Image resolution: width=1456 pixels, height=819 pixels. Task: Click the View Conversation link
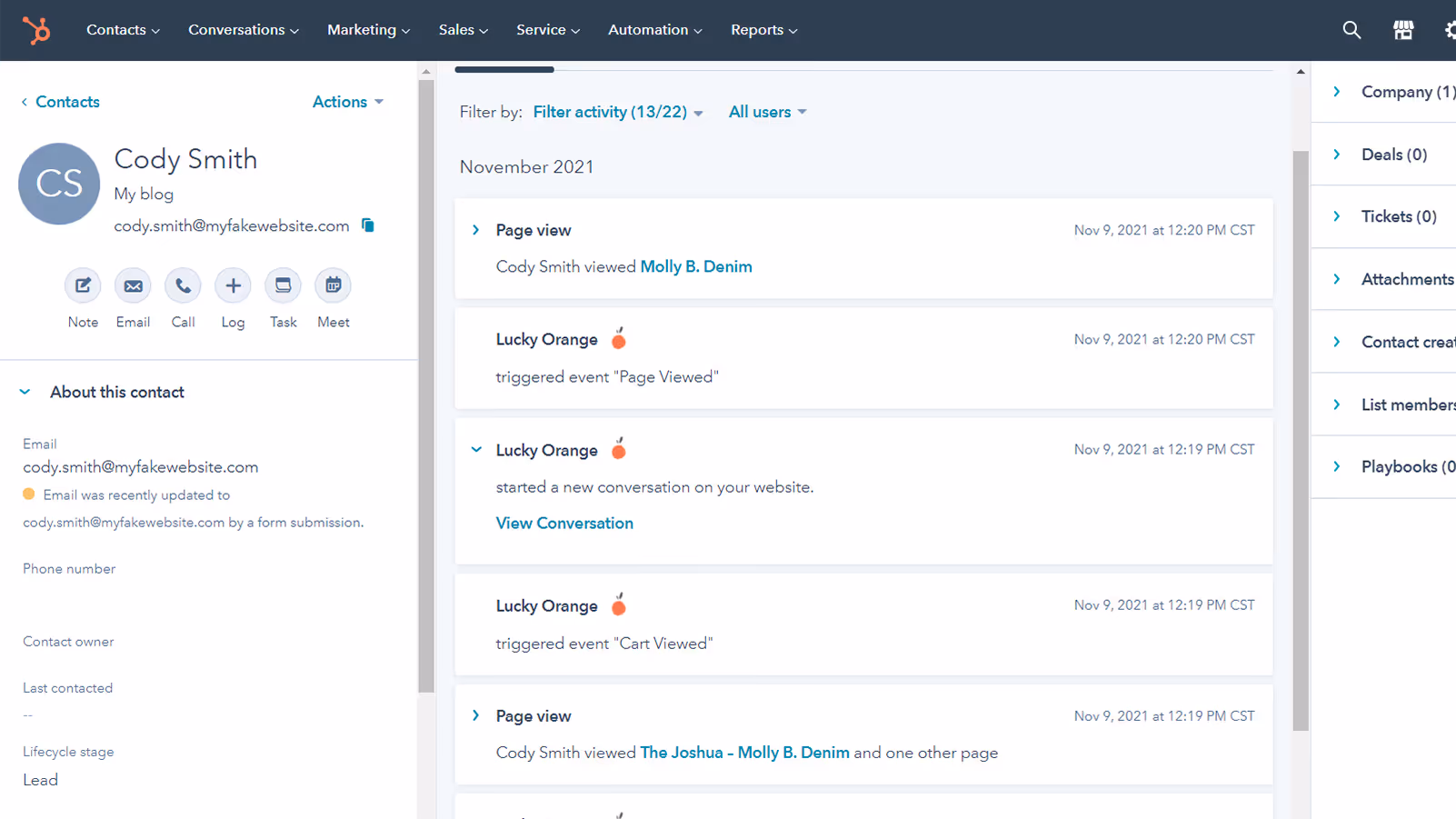coord(564,523)
